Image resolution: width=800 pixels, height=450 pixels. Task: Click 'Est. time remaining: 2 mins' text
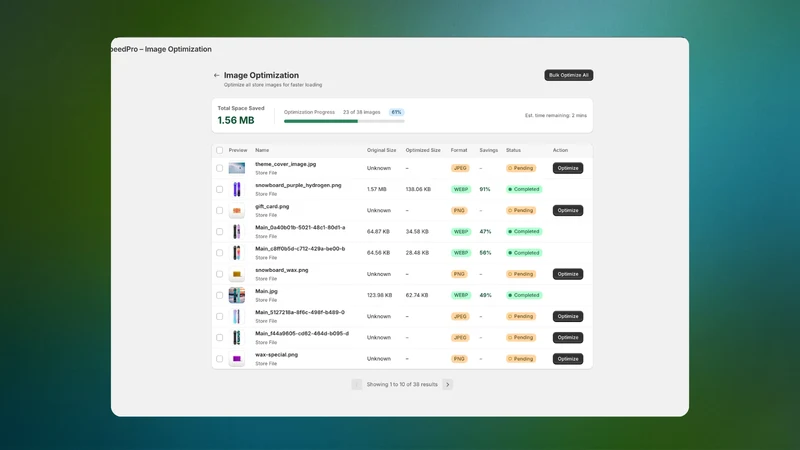coord(556,115)
